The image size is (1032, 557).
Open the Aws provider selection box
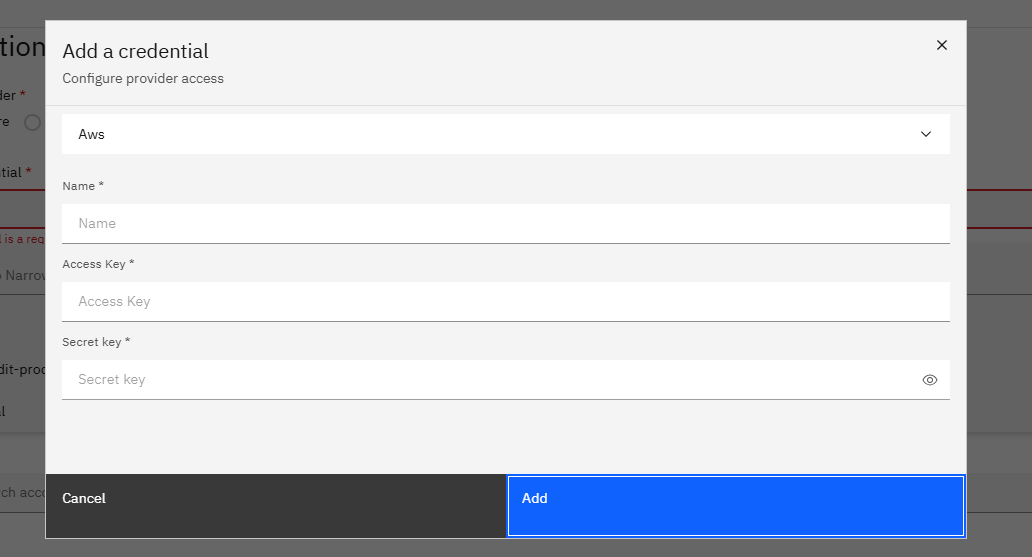(x=505, y=134)
